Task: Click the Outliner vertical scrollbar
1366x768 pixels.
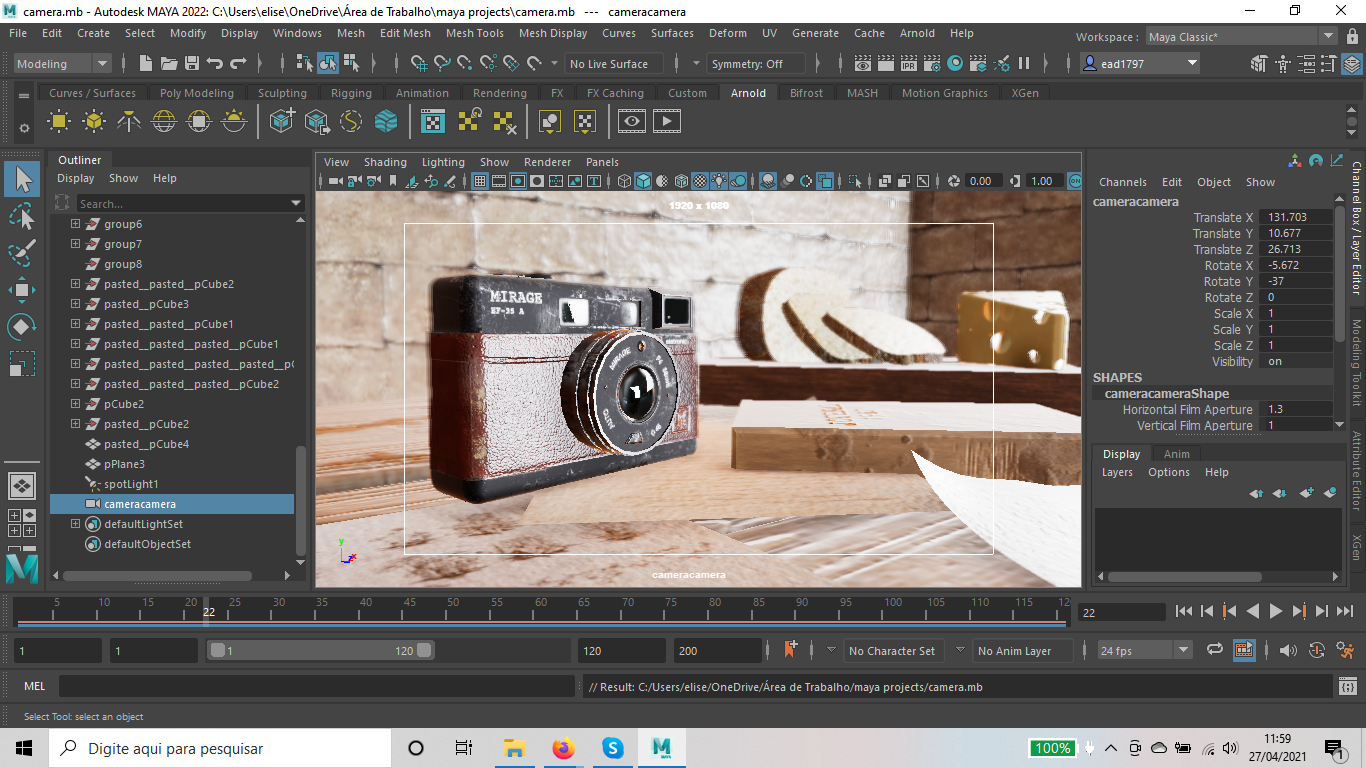Action: [301, 500]
